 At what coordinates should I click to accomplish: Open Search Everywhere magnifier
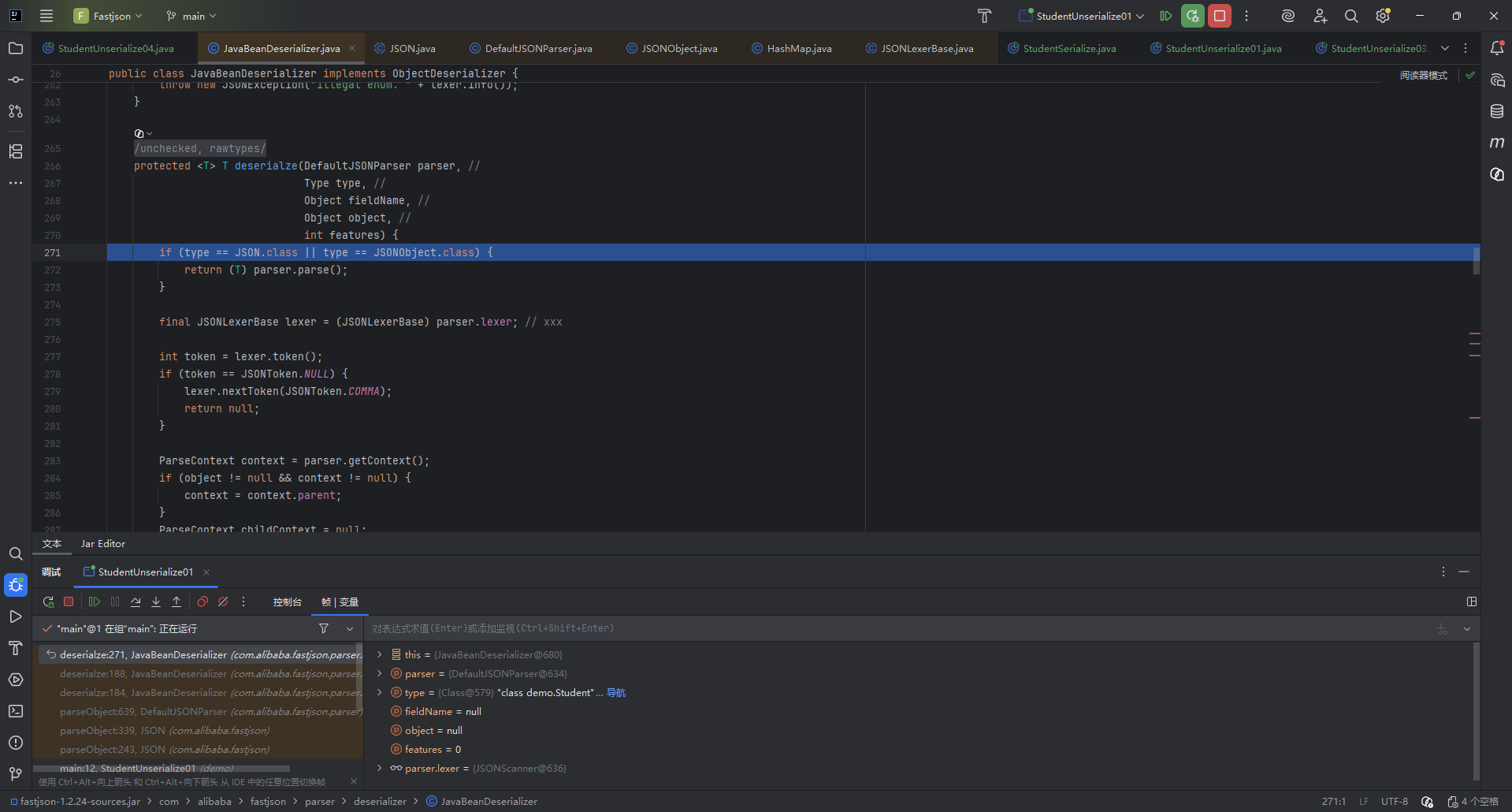tap(1351, 16)
